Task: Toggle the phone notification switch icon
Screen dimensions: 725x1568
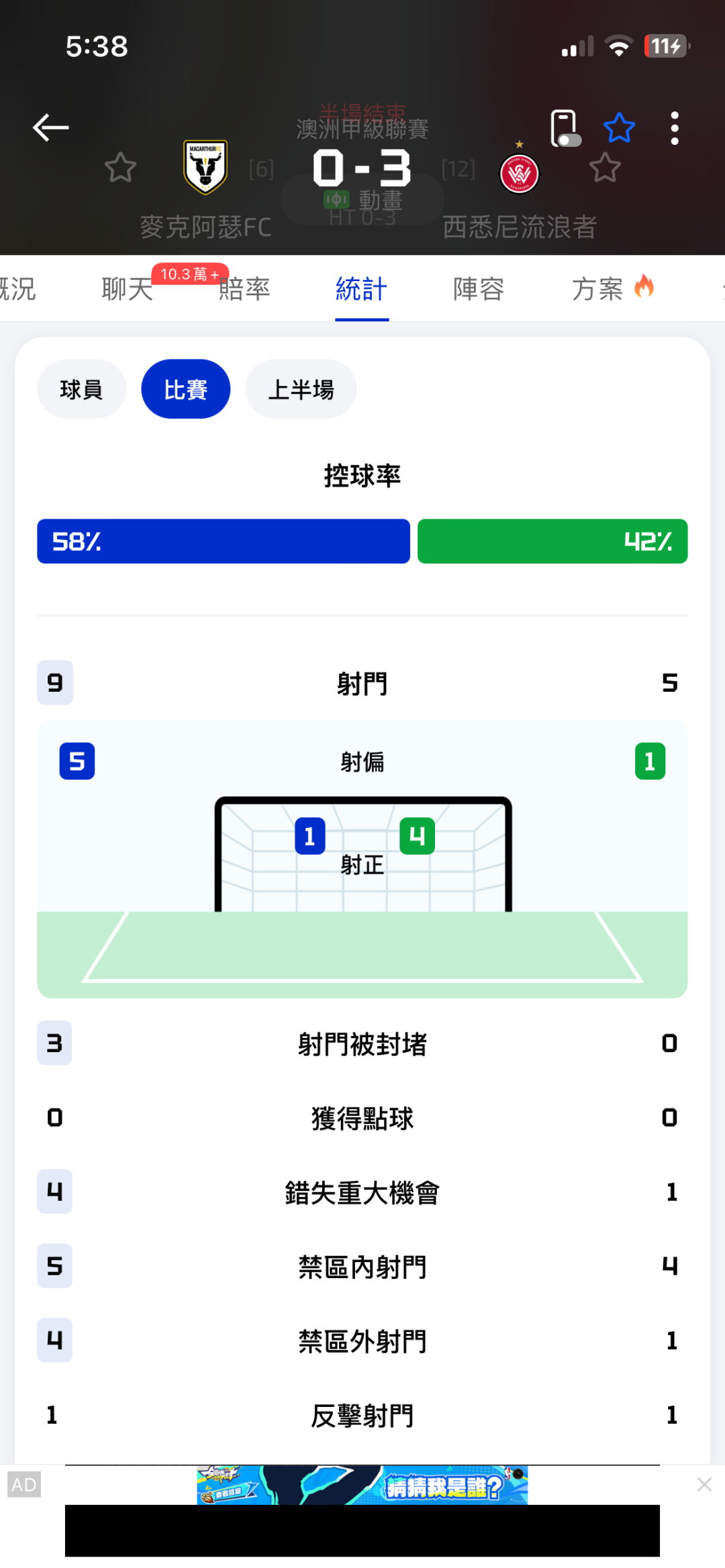Action: click(565, 128)
